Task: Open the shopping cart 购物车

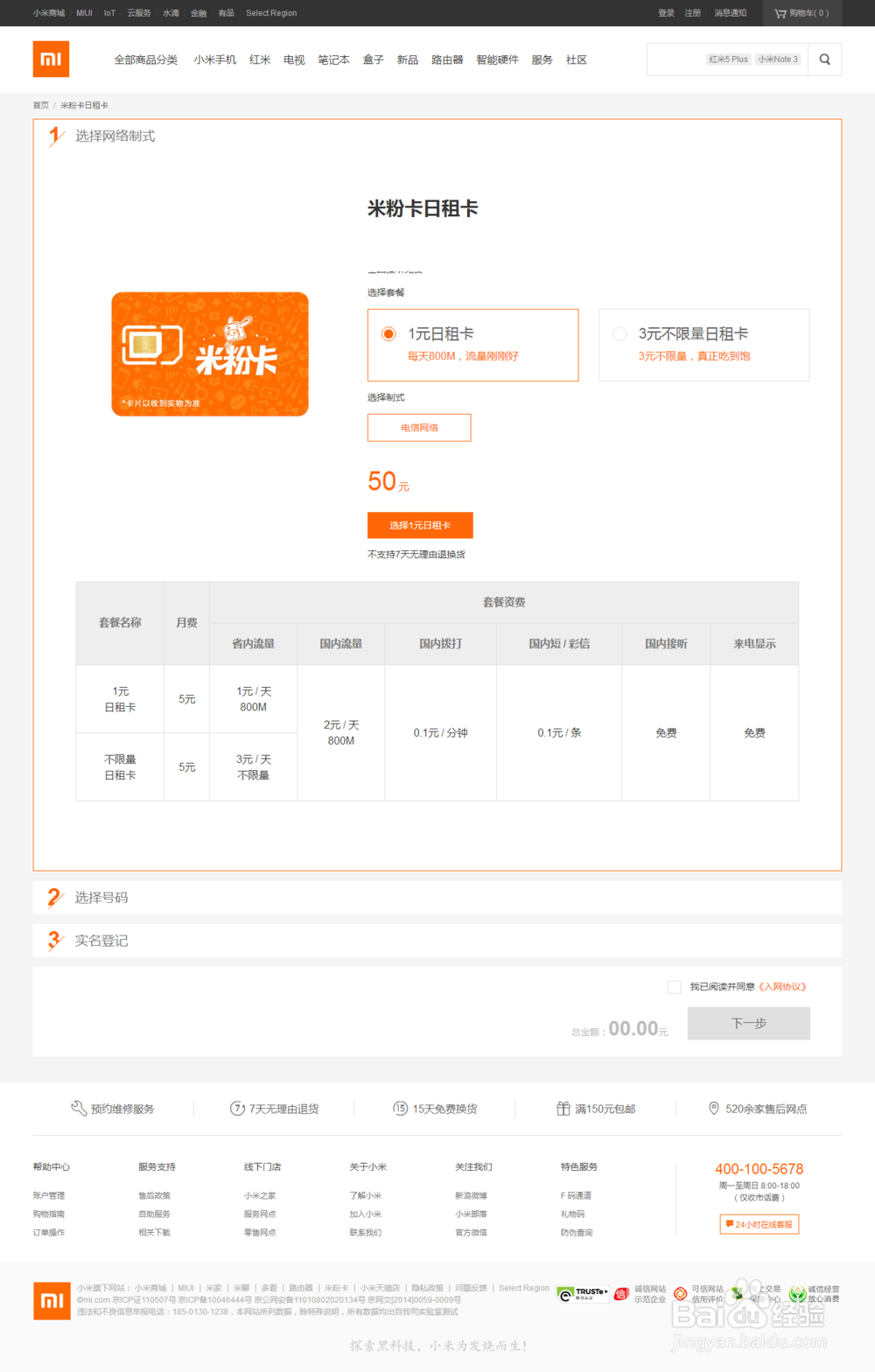Action: point(801,13)
